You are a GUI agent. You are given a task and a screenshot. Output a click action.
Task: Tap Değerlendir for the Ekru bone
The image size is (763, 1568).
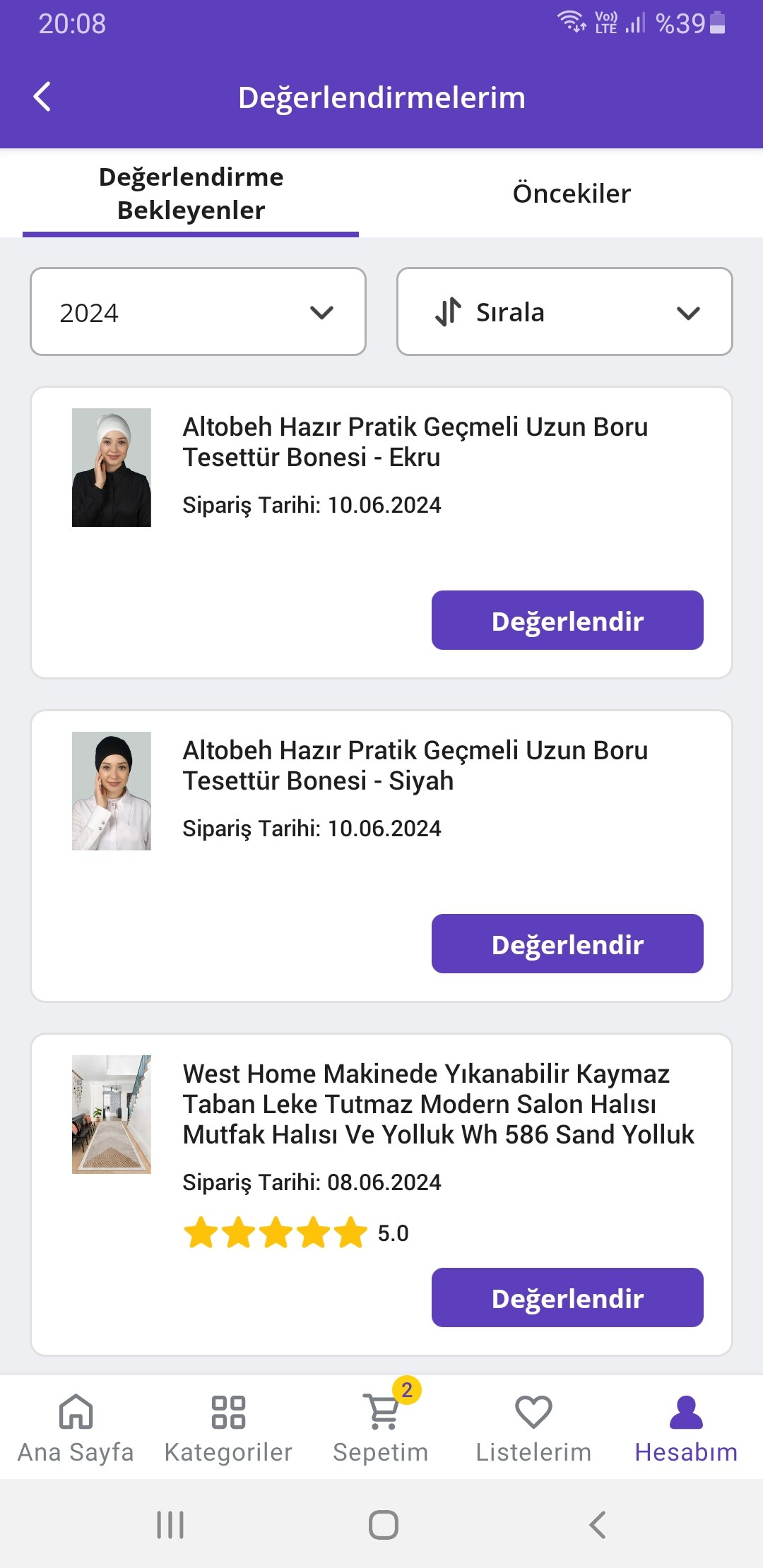(x=567, y=620)
